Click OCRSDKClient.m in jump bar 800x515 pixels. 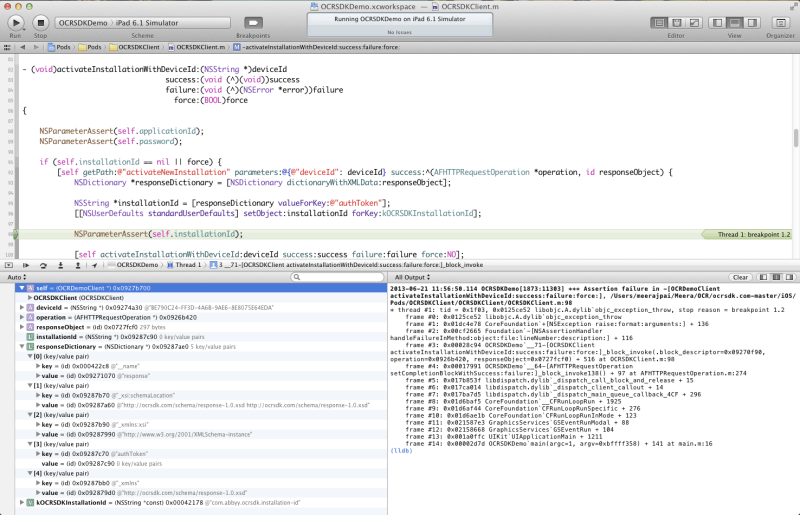click(x=196, y=47)
